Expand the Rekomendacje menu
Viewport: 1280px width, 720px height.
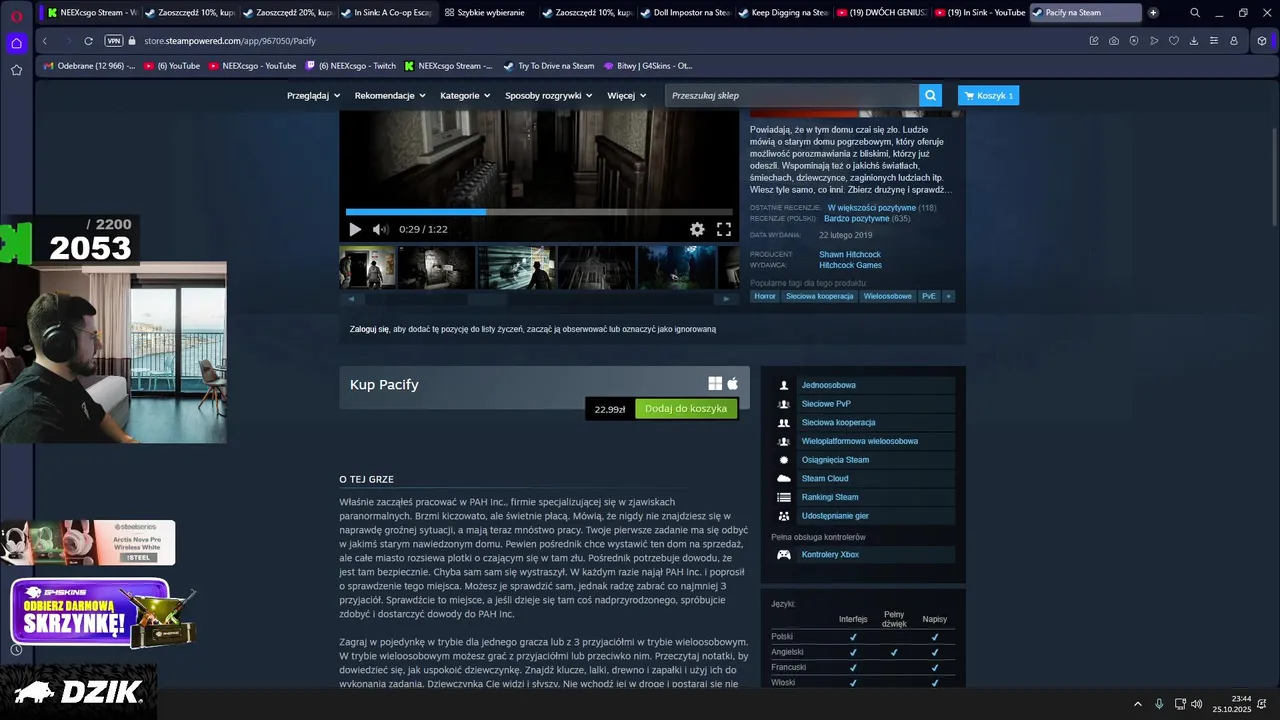pos(390,95)
